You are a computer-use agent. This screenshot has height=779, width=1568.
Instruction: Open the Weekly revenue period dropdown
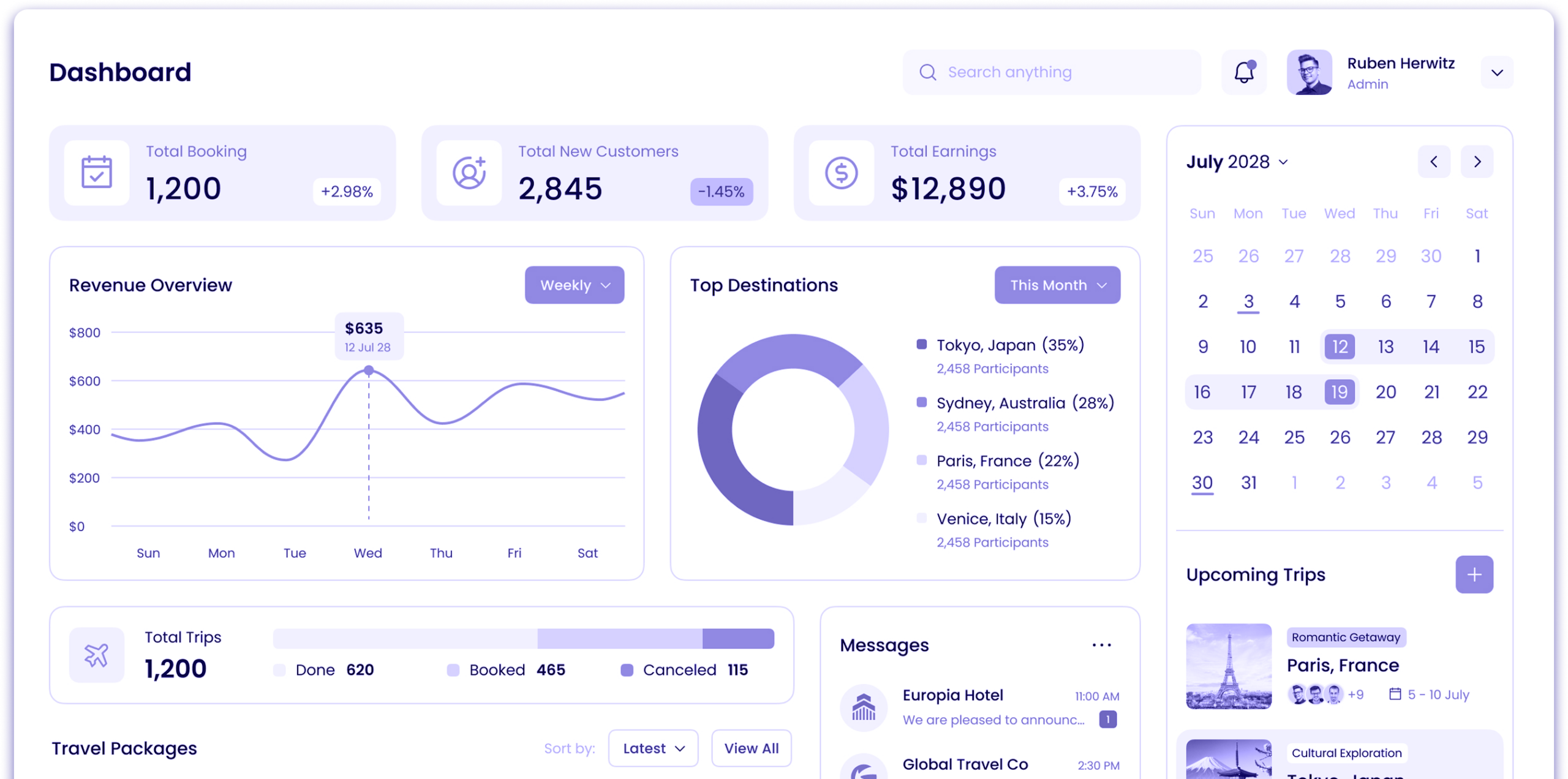[x=574, y=285]
